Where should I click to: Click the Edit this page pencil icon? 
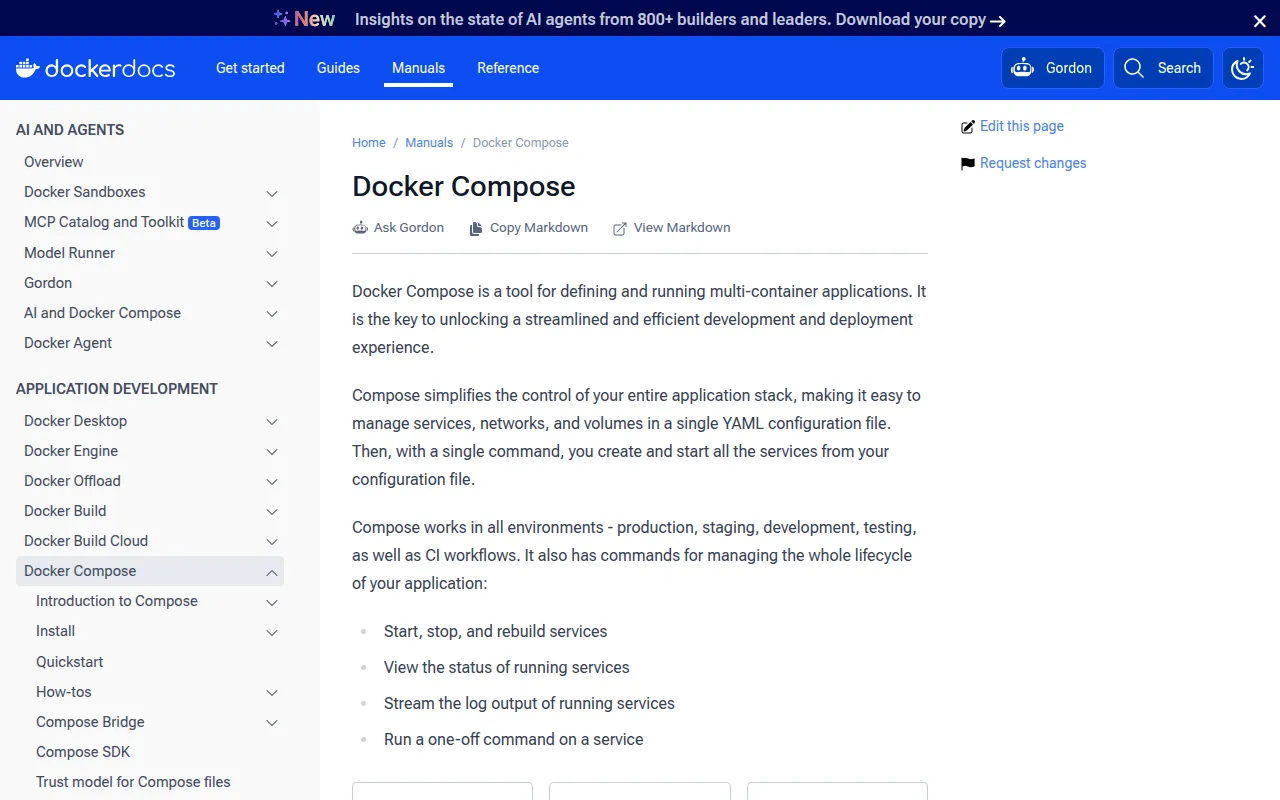coord(967,127)
